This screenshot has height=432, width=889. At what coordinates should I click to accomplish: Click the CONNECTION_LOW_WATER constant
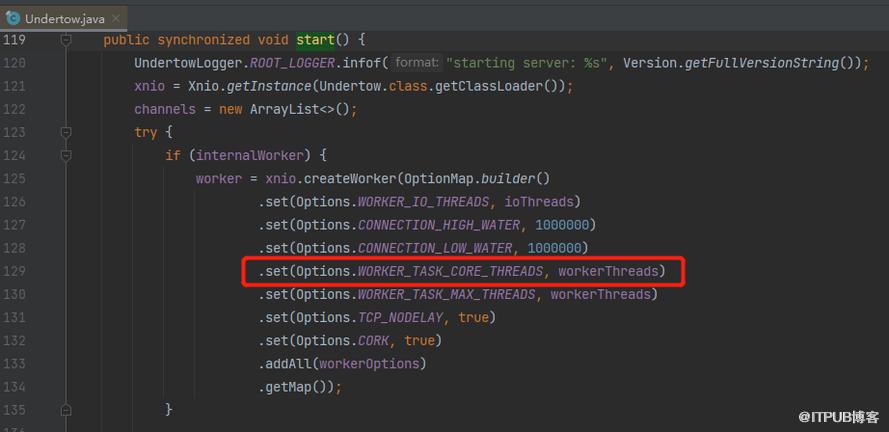click(435, 248)
